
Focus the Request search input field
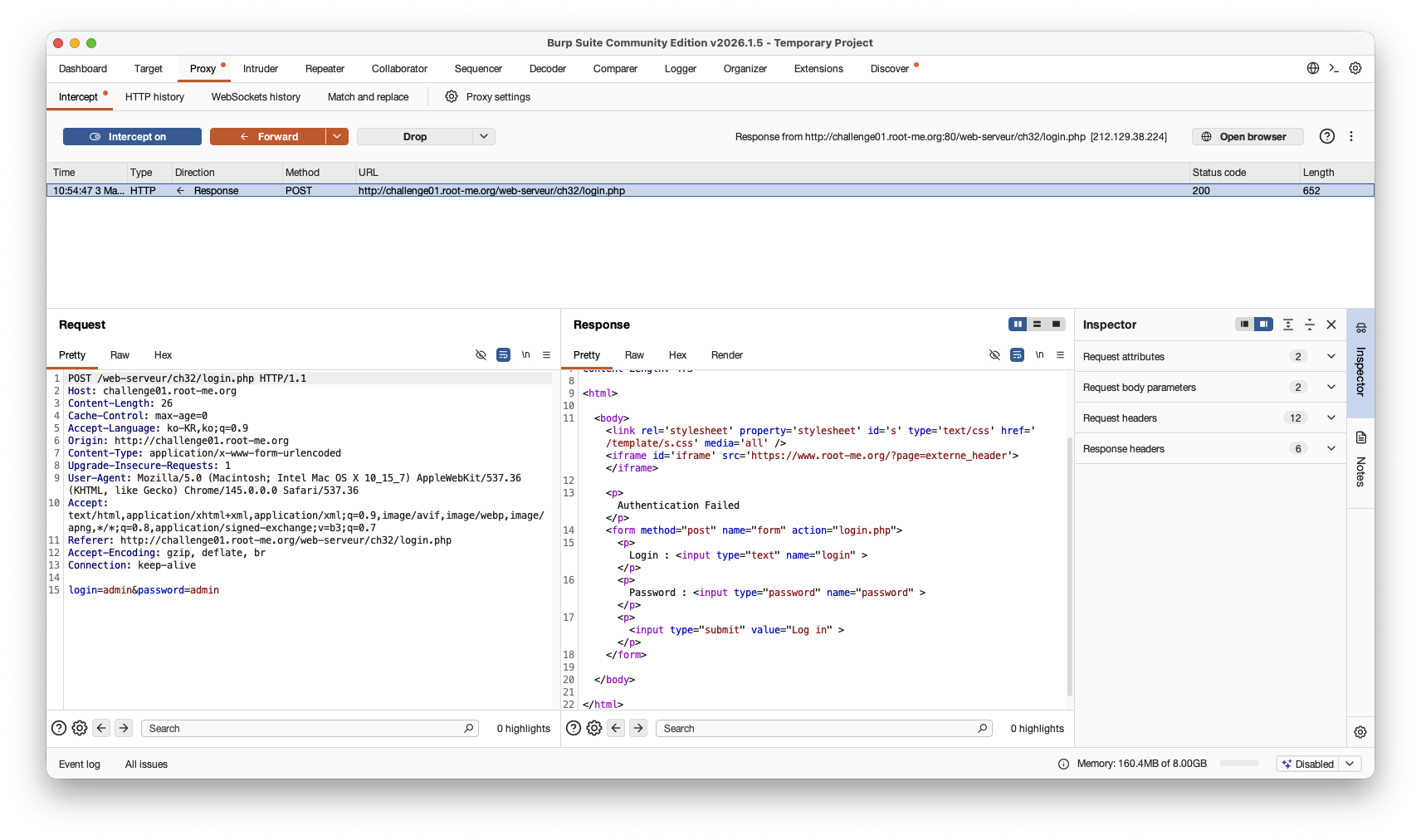[310, 728]
